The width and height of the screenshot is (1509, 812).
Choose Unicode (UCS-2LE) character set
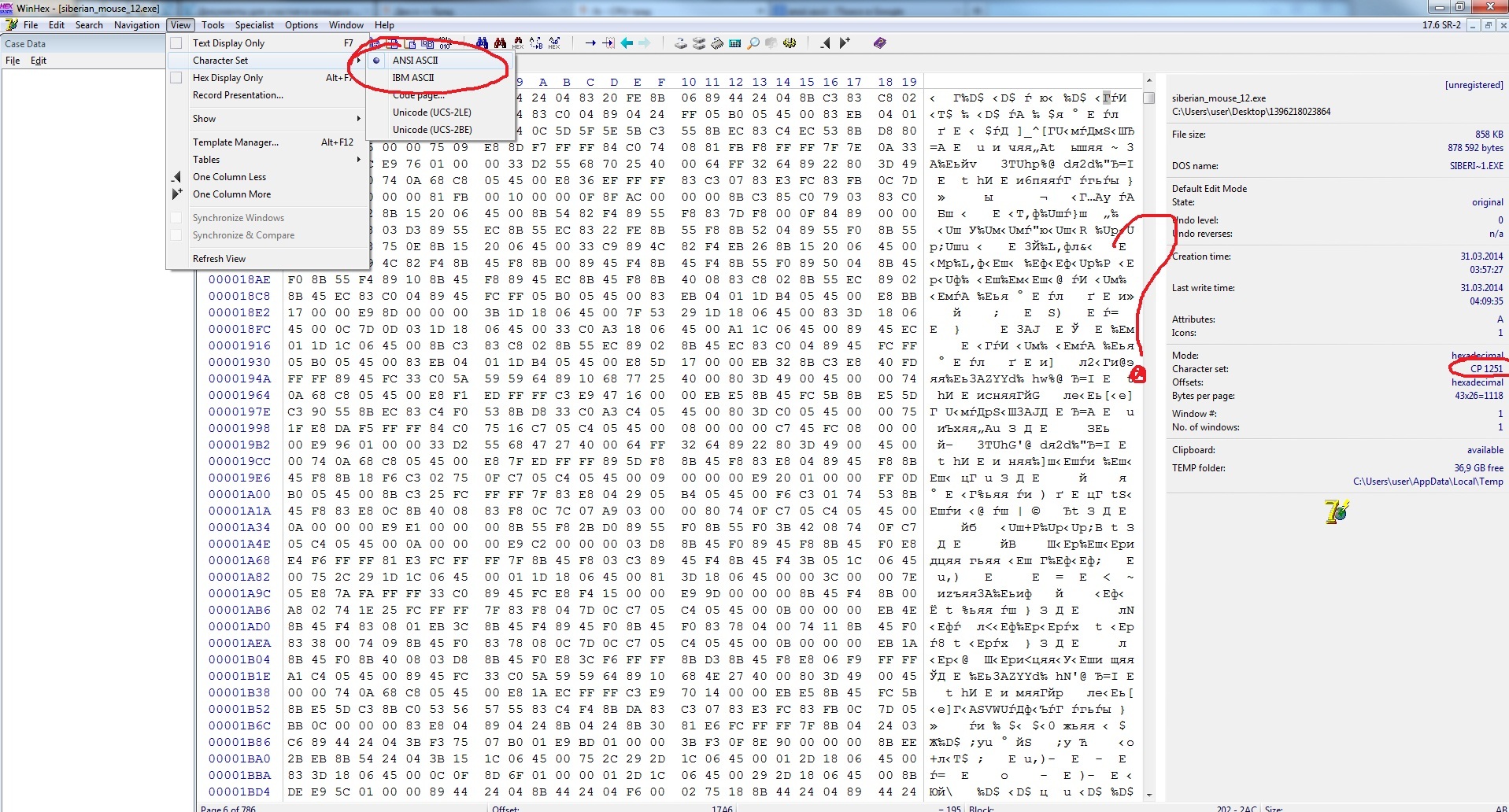pyautogui.click(x=439, y=113)
